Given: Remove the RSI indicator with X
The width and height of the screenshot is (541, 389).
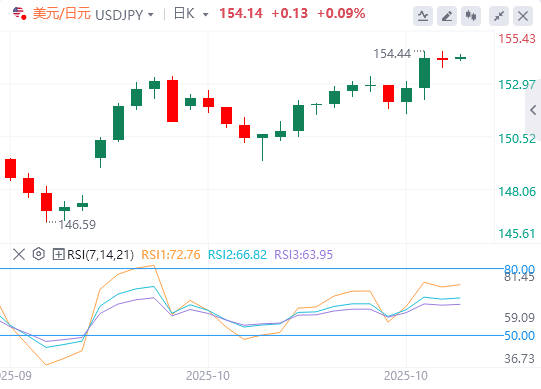Looking at the screenshot, I should point(19,255).
